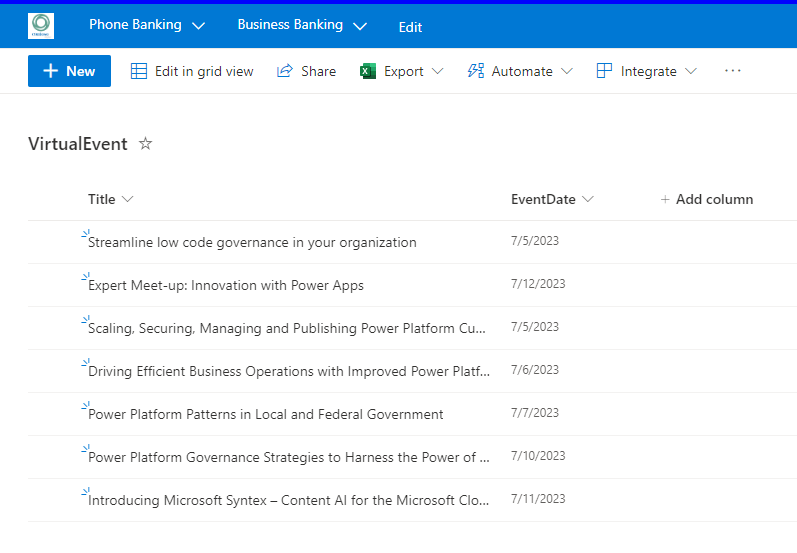Image resolution: width=797 pixels, height=553 pixels.
Task: Click the Automate command label
Action: 522,71
